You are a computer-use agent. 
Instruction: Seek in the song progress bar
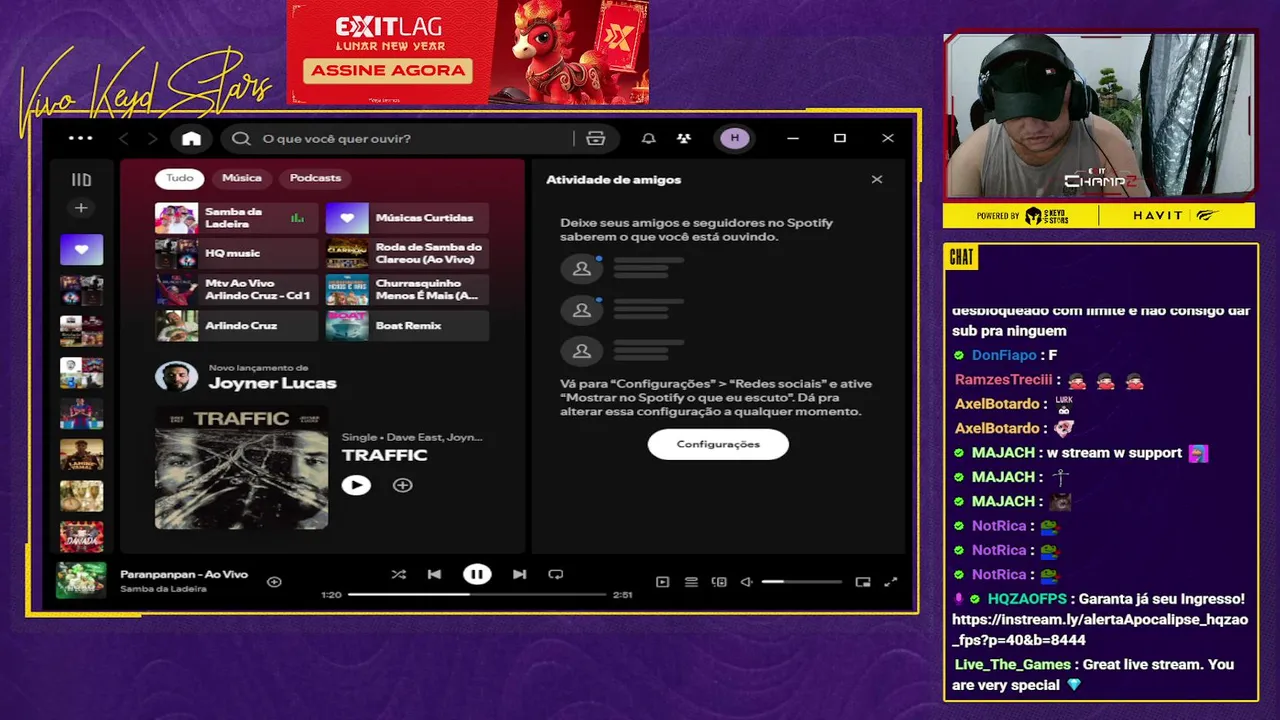(477, 594)
